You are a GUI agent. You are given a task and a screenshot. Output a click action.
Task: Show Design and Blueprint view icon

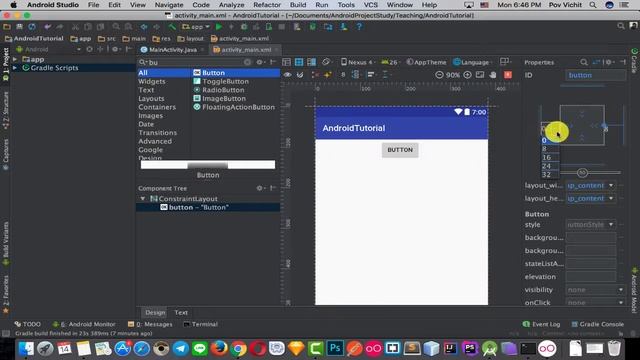tap(311, 62)
